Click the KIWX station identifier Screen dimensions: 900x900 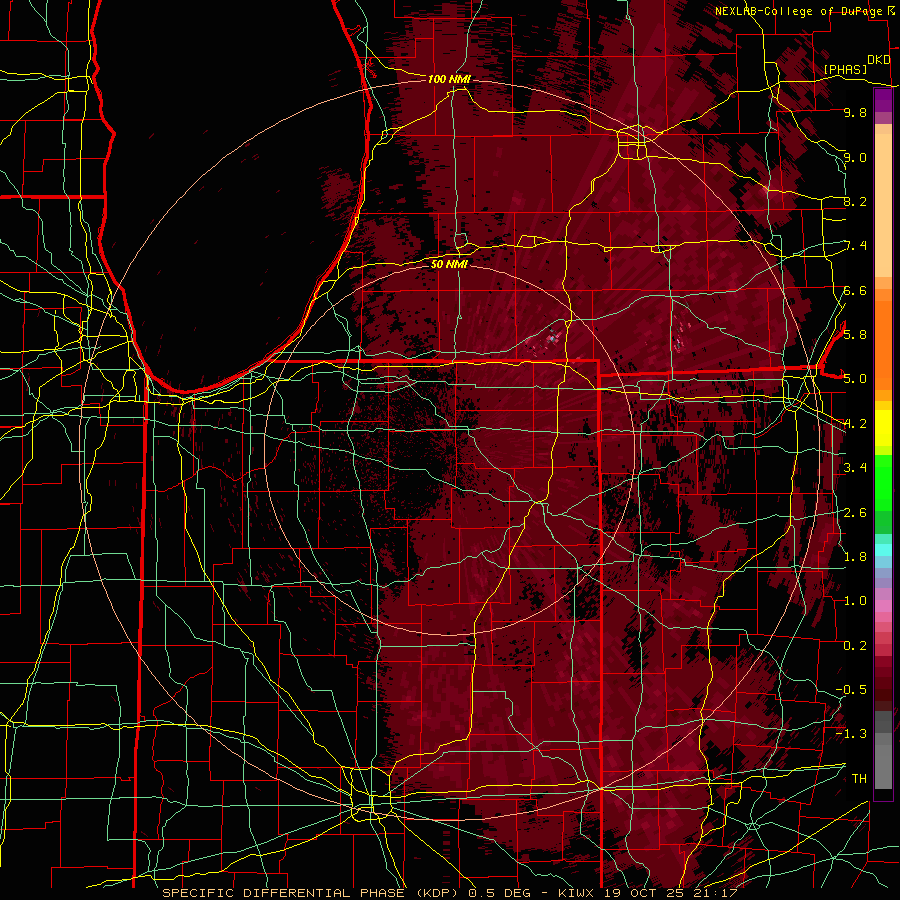click(578, 893)
